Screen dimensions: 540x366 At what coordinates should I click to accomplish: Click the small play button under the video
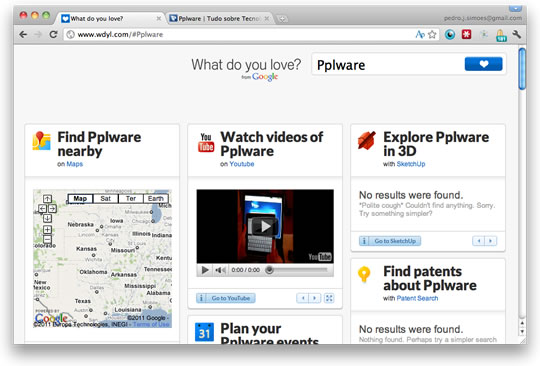[205, 270]
